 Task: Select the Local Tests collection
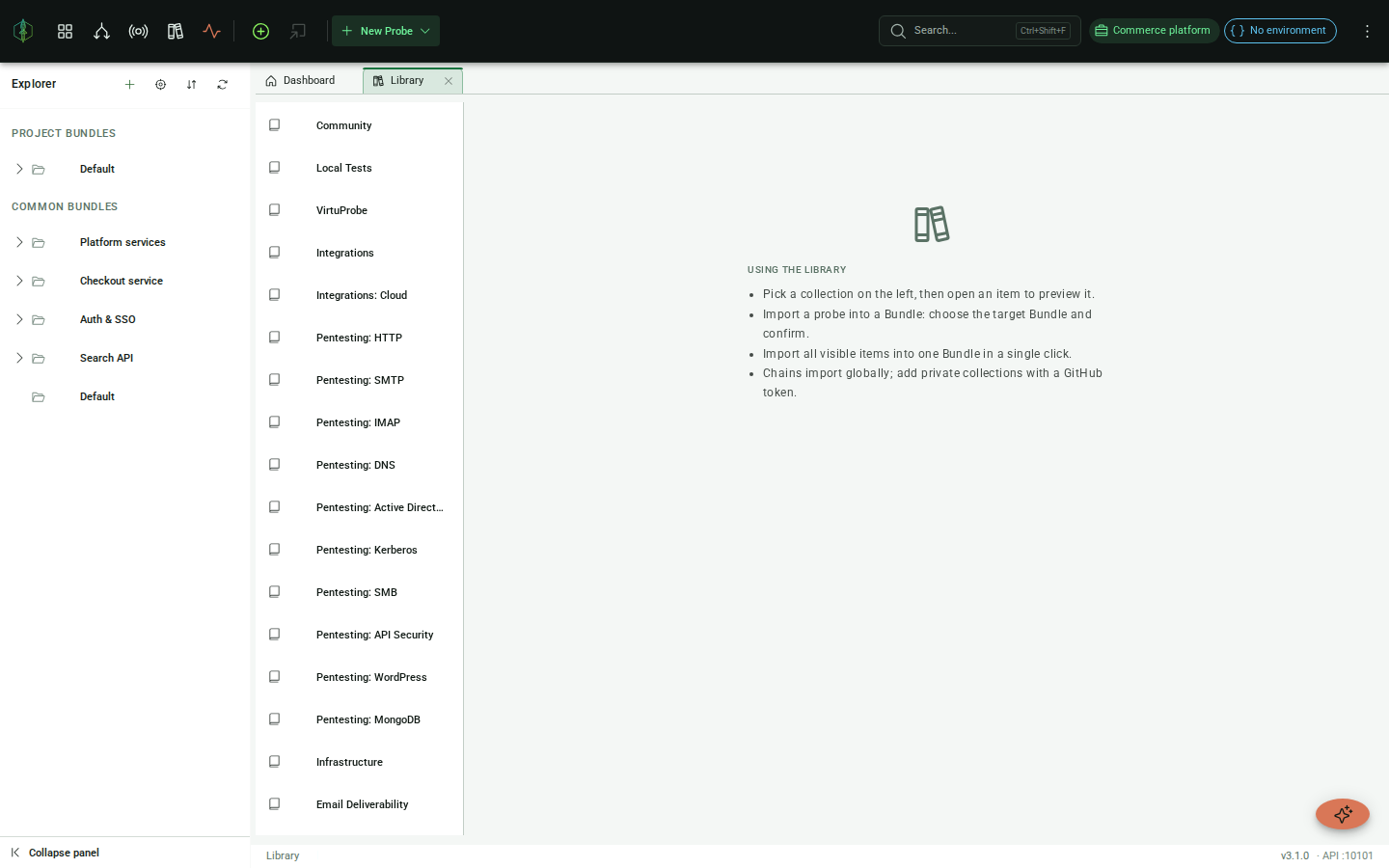359,168
